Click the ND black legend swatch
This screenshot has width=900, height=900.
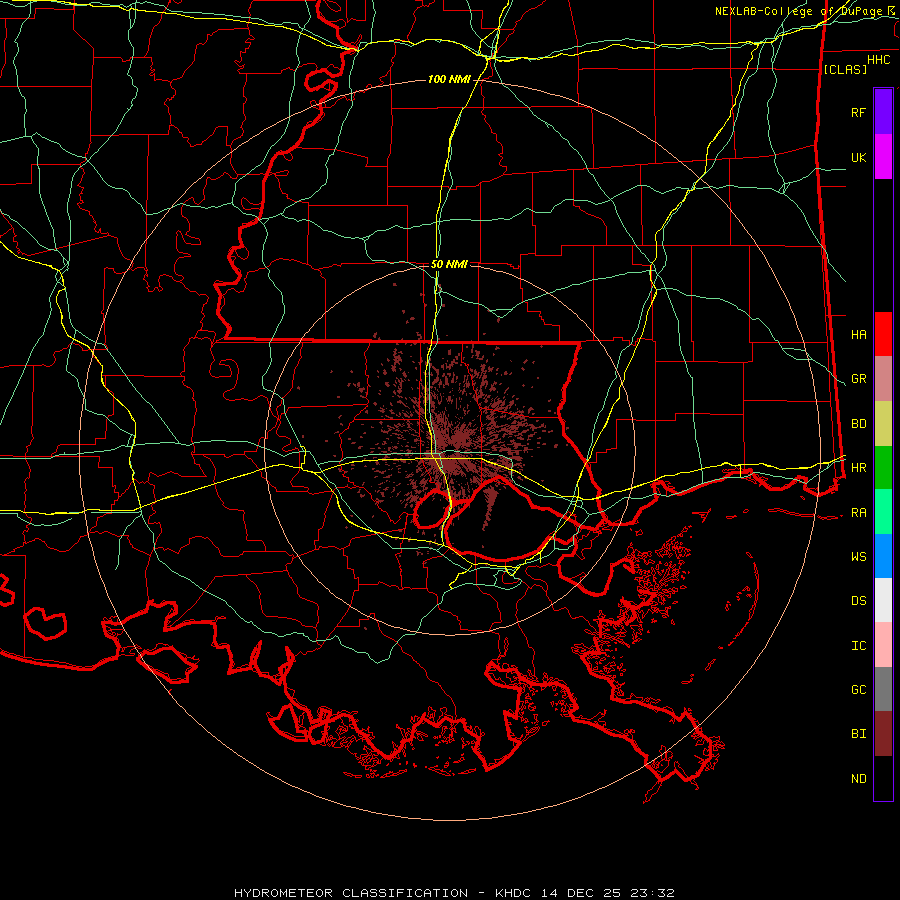pyautogui.click(x=883, y=778)
